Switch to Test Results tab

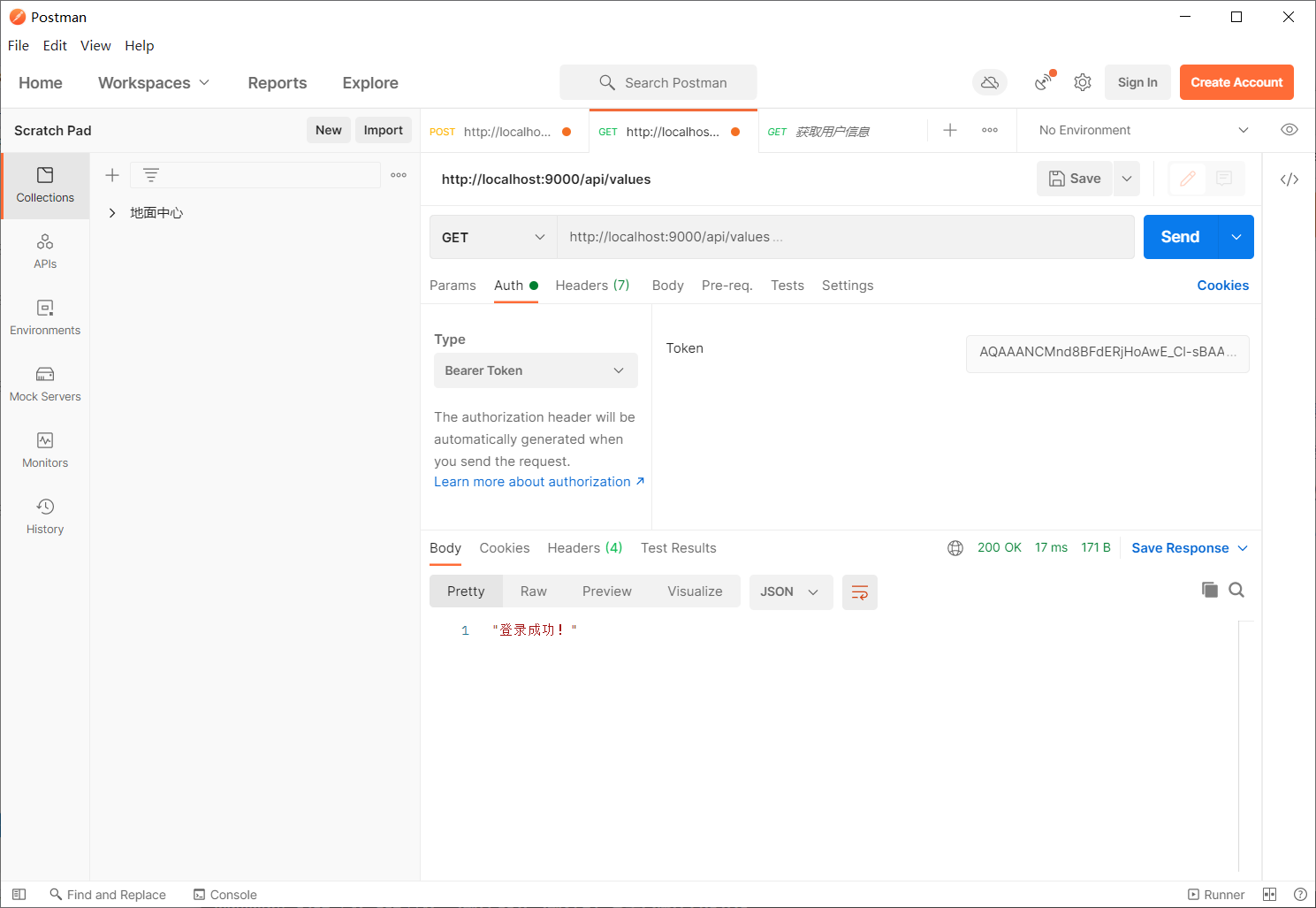click(679, 548)
